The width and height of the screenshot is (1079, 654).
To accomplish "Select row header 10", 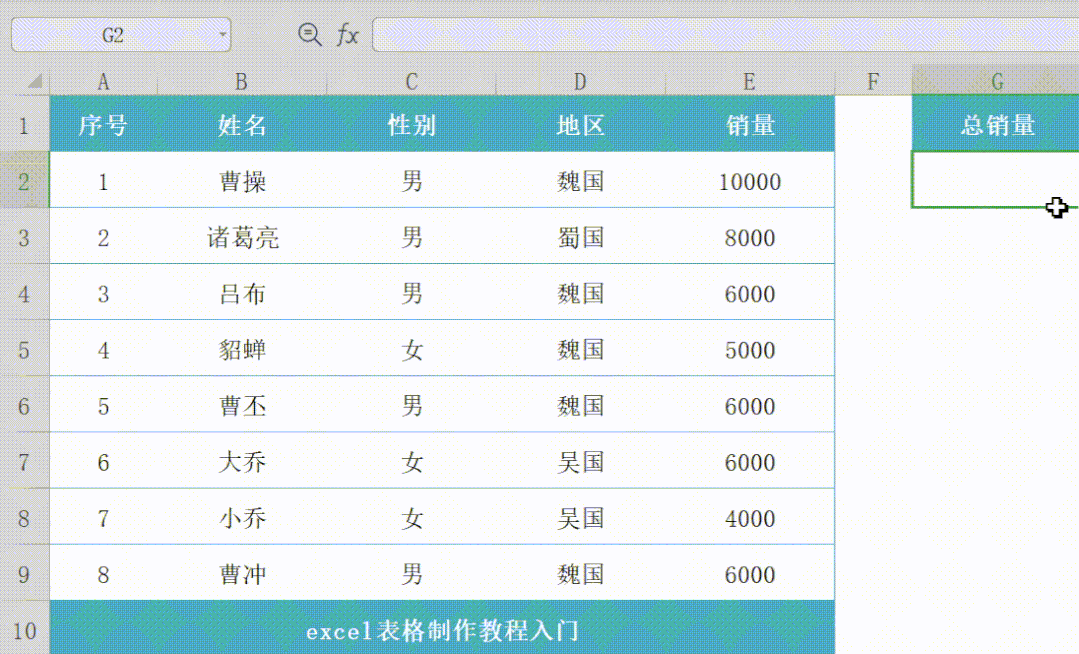I will click(x=25, y=630).
